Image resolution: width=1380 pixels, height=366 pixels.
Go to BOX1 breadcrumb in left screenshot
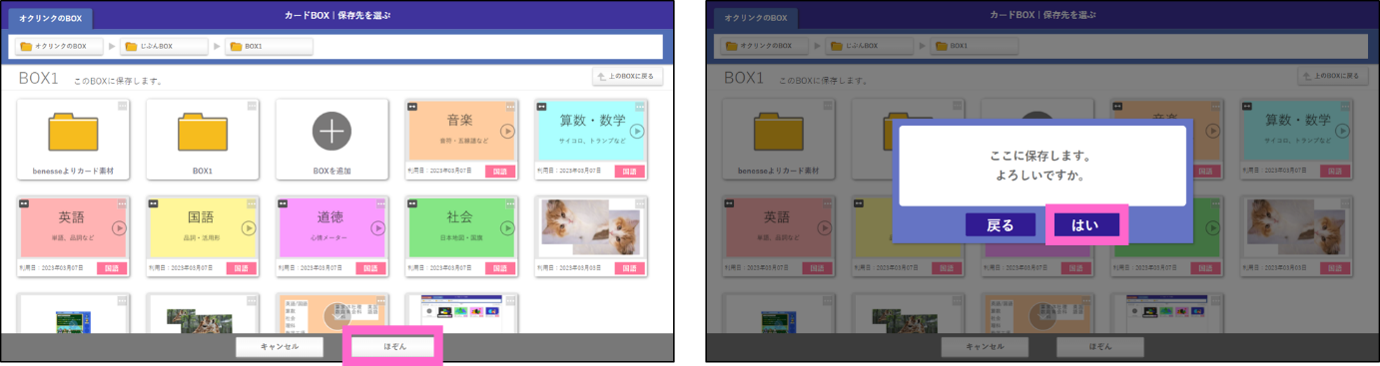click(269, 46)
